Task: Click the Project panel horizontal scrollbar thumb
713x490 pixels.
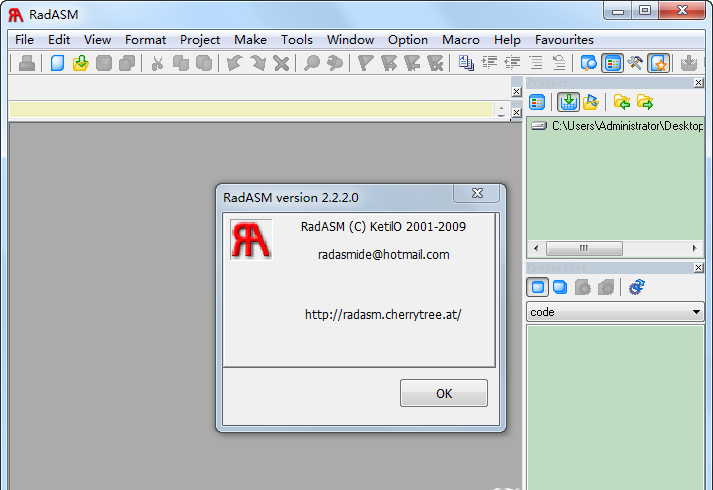Action: (584, 248)
